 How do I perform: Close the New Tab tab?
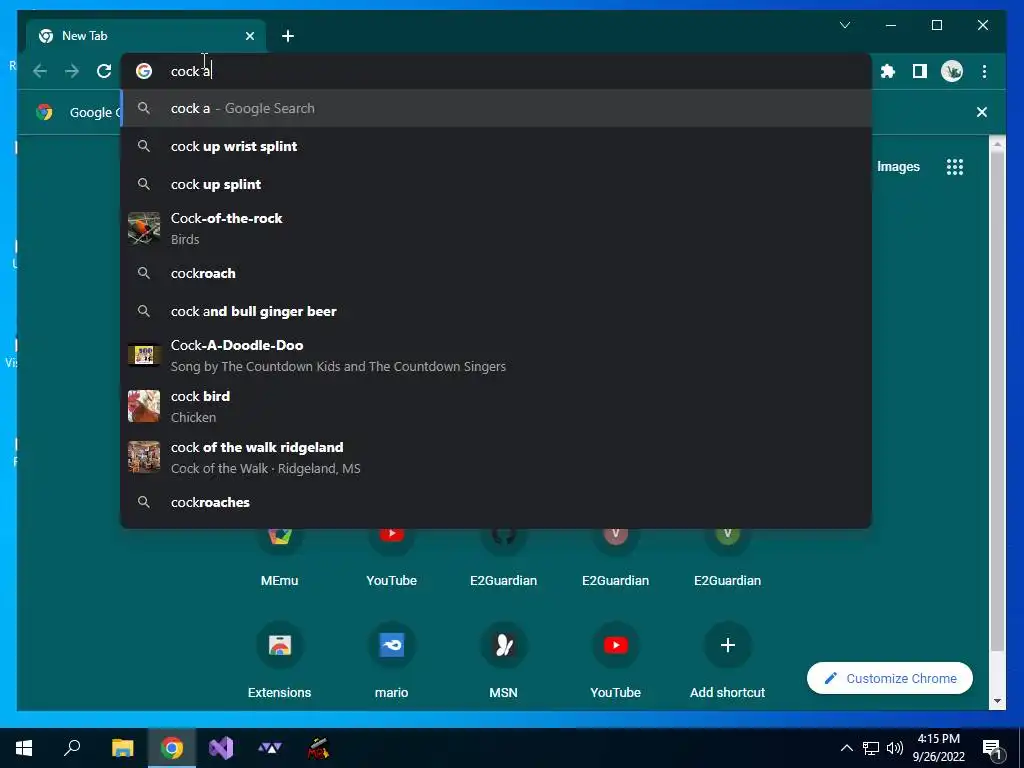point(249,36)
